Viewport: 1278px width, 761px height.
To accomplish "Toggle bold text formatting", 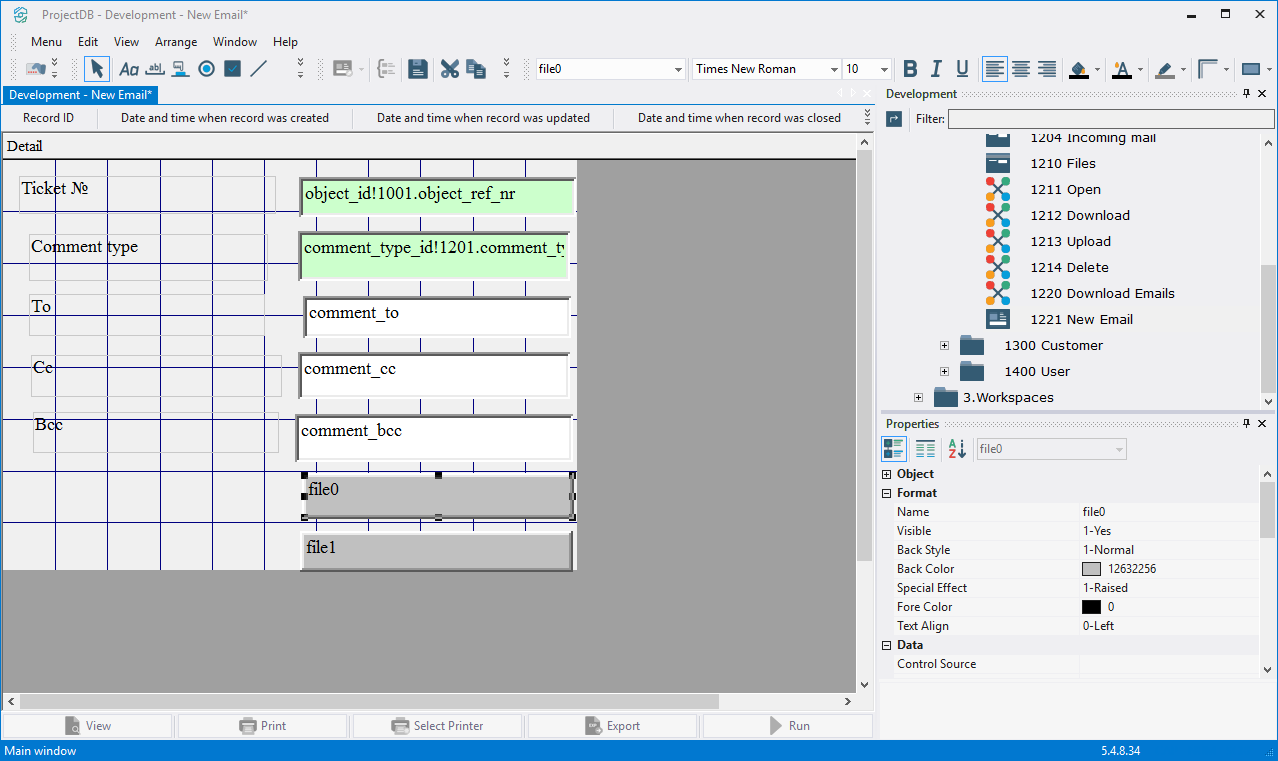I will coord(910,69).
